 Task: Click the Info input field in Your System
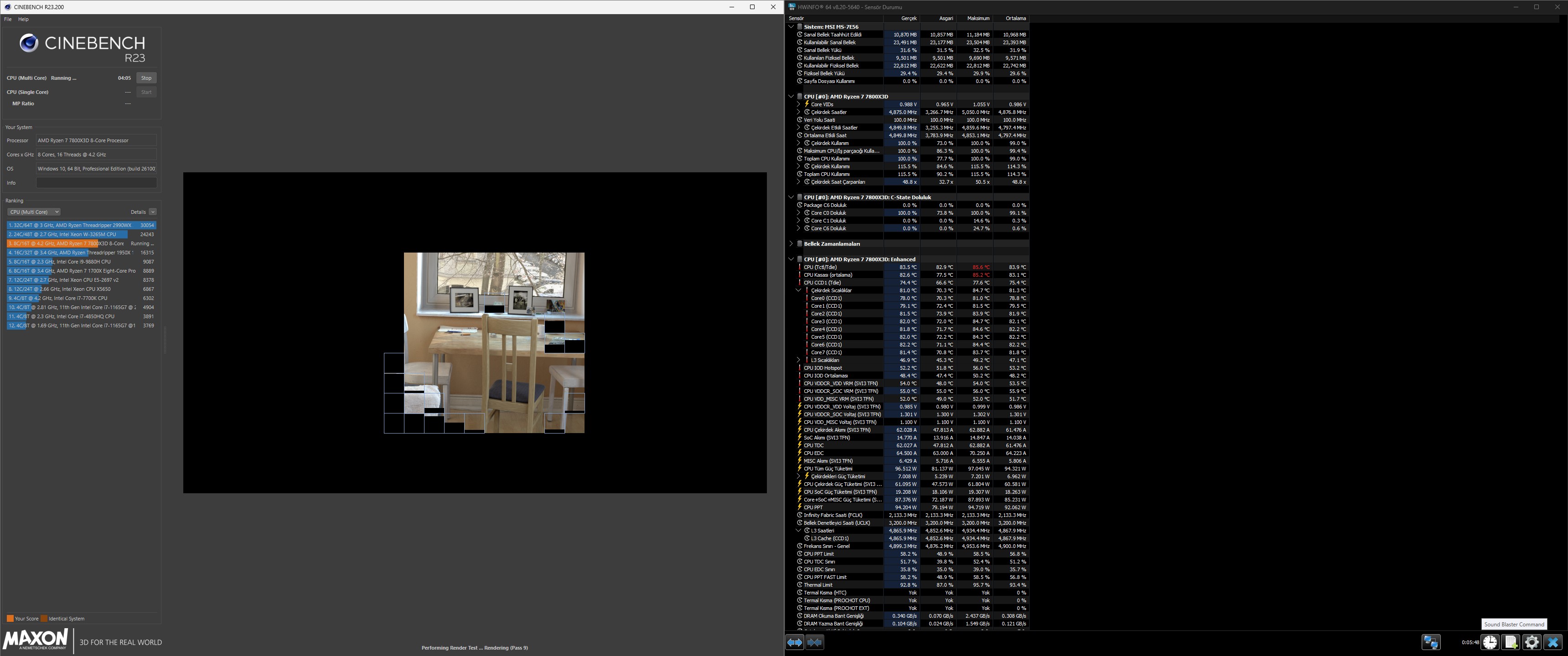click(96, 182)
